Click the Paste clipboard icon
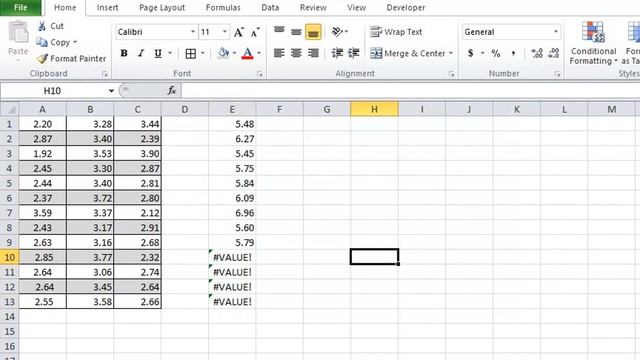The width and height of the screenshot is (640, 360). click(18, 33)
